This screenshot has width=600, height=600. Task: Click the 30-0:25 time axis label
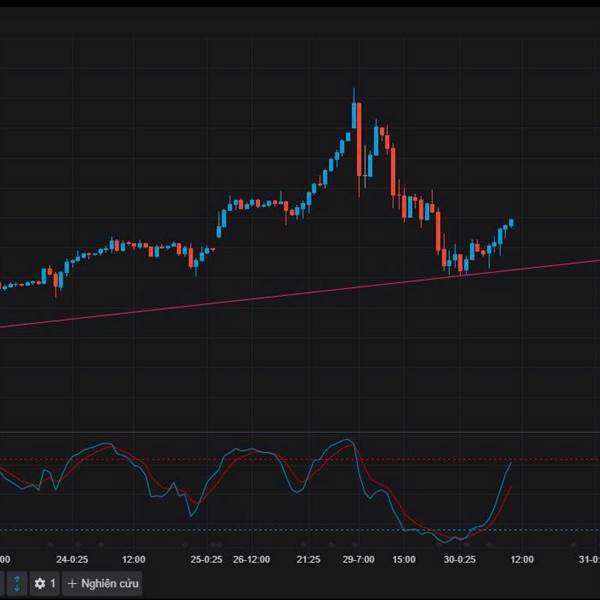pos(460,559)
